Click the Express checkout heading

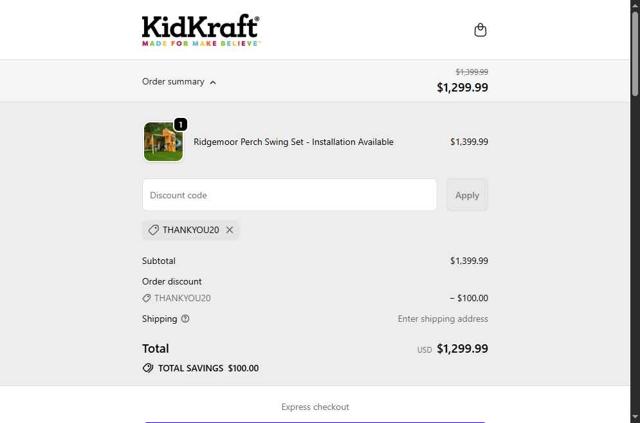click(315, 407)
